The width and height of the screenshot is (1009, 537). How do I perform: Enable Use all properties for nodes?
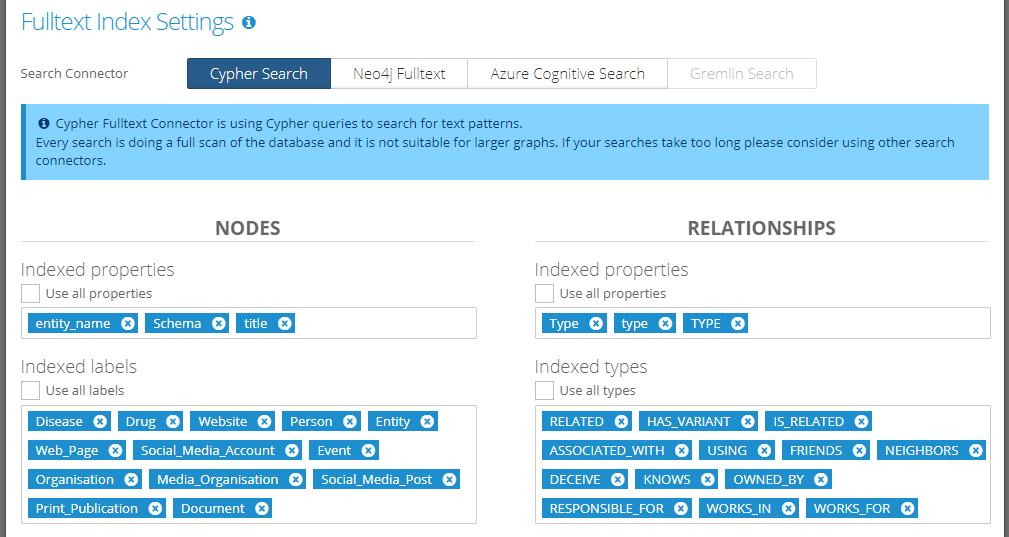(31, 293)
